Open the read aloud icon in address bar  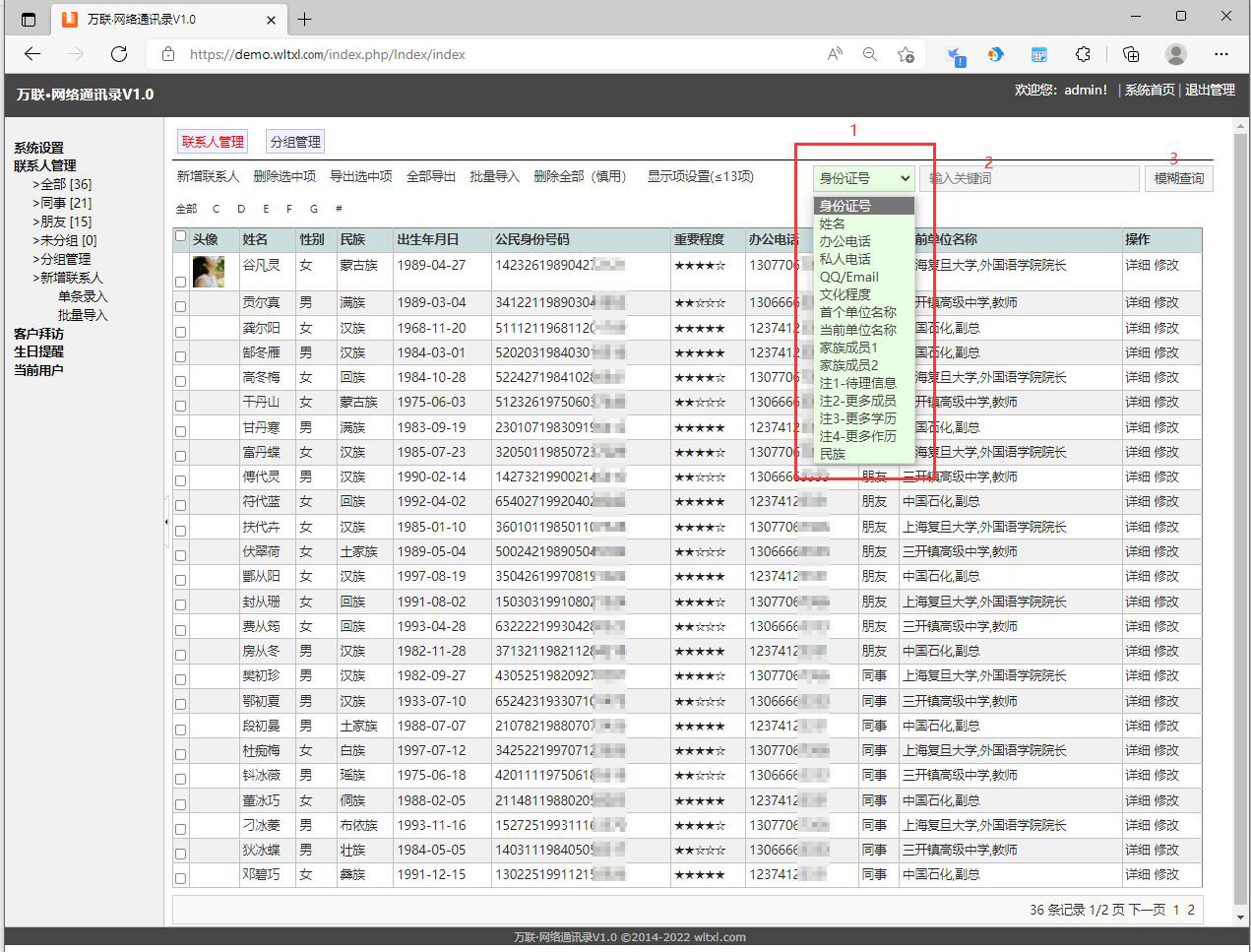coord(835,54)
